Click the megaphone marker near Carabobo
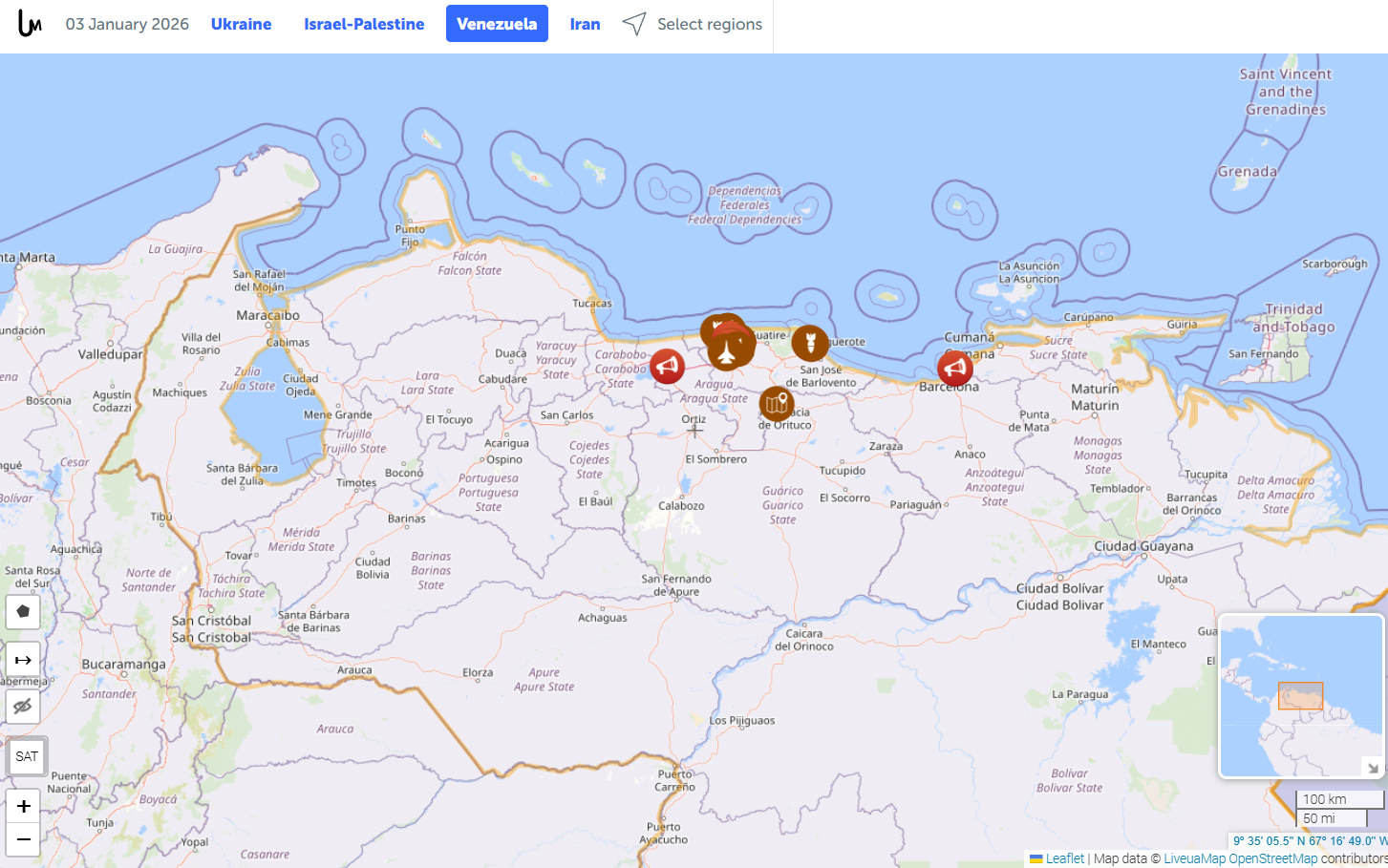The image size is (1388, 868). click(667, 366)
